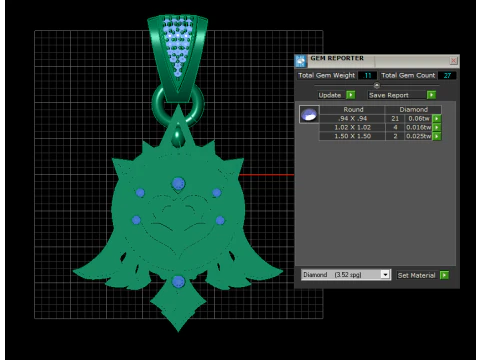Click green arrow for .94 X .94 row
This screenshot has width=480, height=360.
click(437, 118)
